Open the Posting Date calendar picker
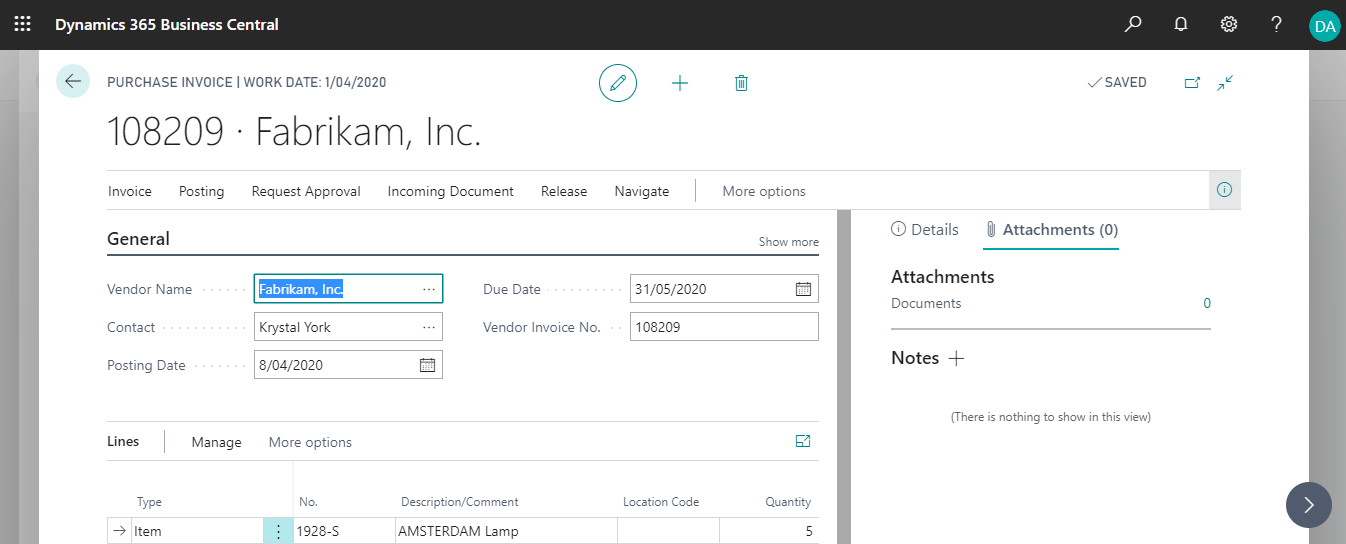 [427, 365]
